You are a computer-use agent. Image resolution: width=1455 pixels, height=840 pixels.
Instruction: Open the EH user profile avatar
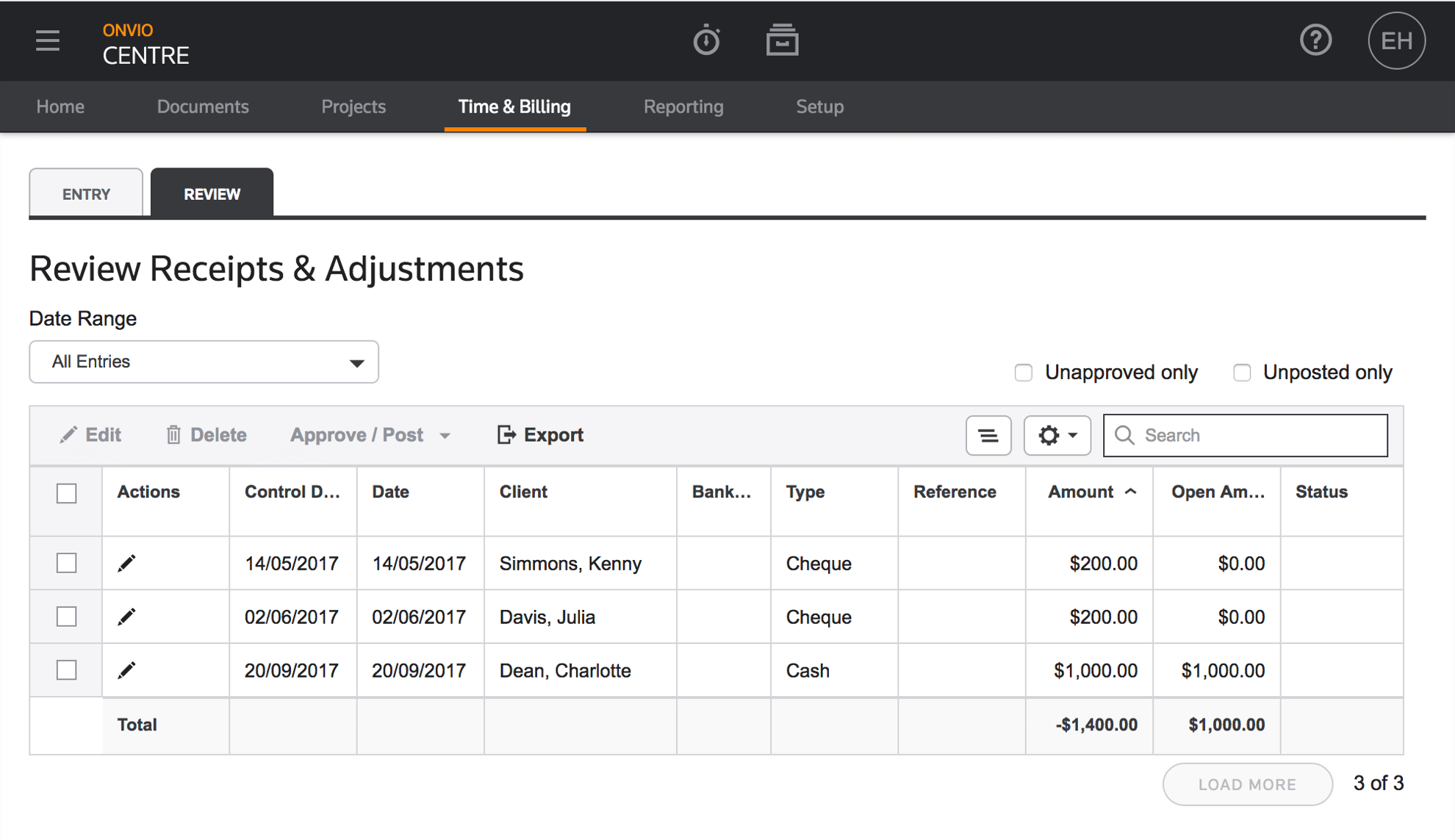[x=1396, y=40]
